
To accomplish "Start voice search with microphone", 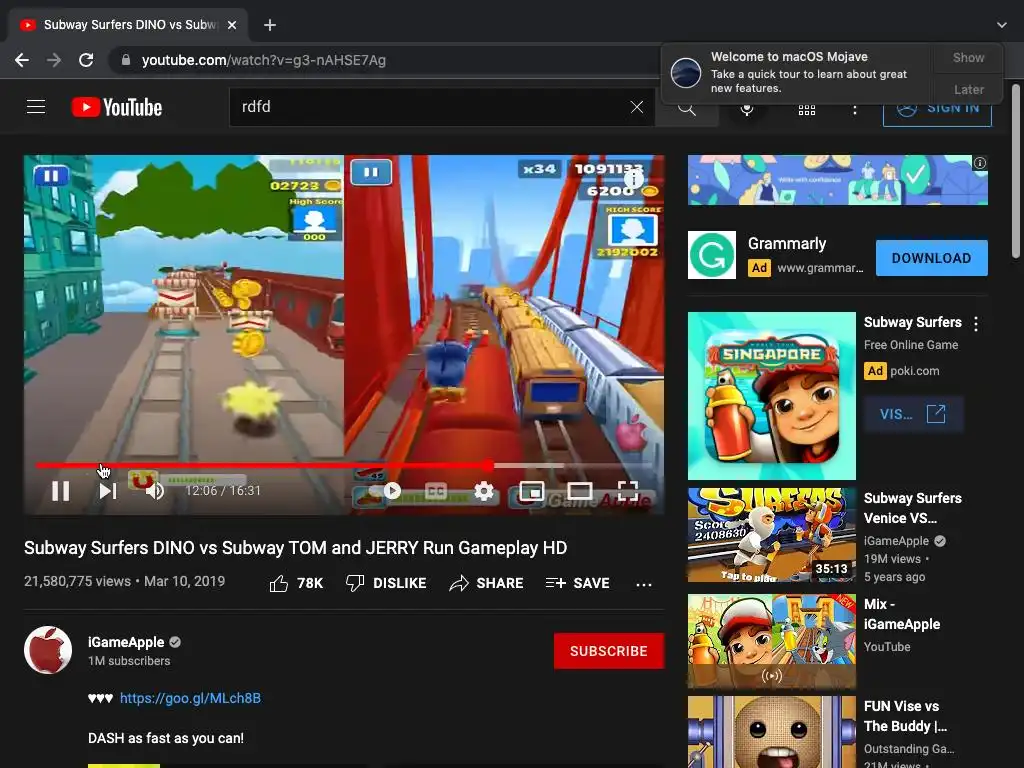I will pyautogui.click(x=746, y=109).
